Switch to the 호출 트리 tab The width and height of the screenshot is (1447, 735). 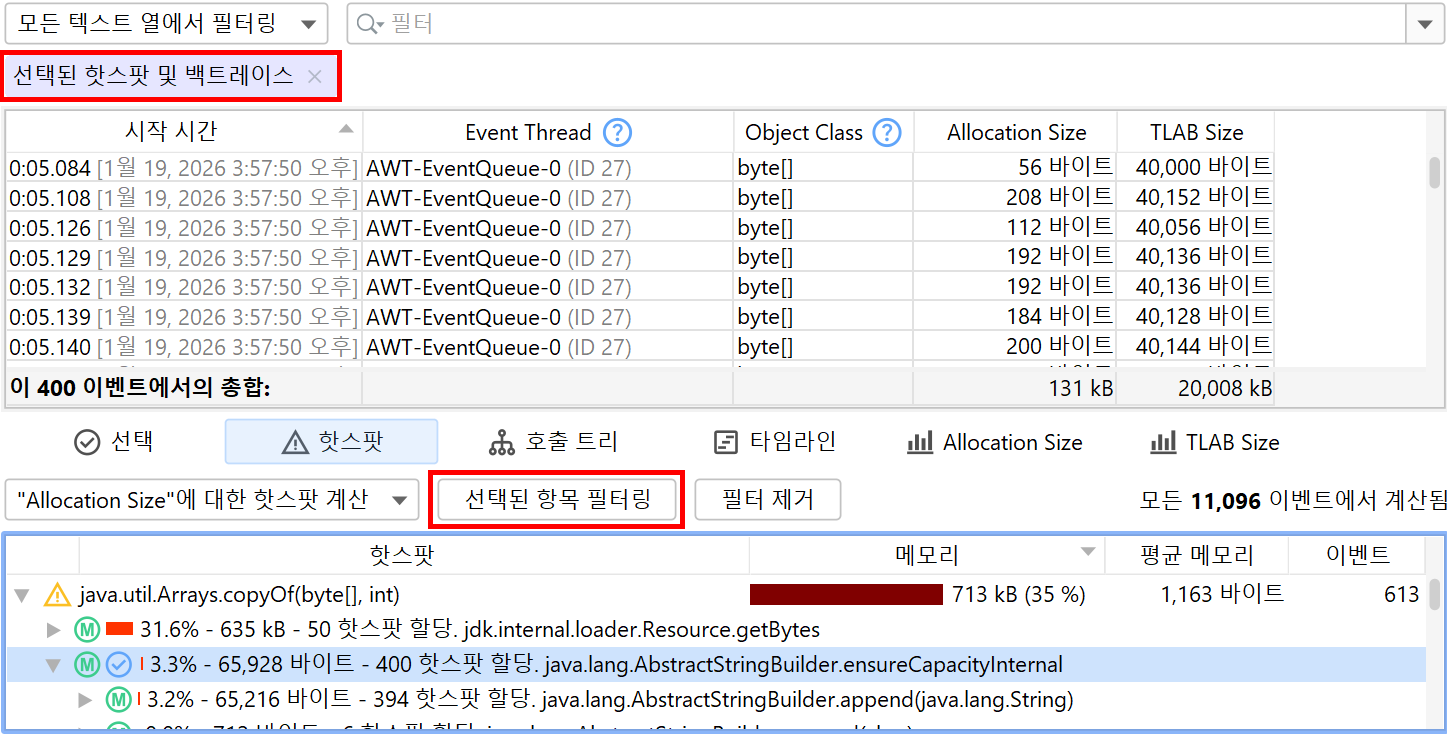pyautogui.click(x=553, y=442)
